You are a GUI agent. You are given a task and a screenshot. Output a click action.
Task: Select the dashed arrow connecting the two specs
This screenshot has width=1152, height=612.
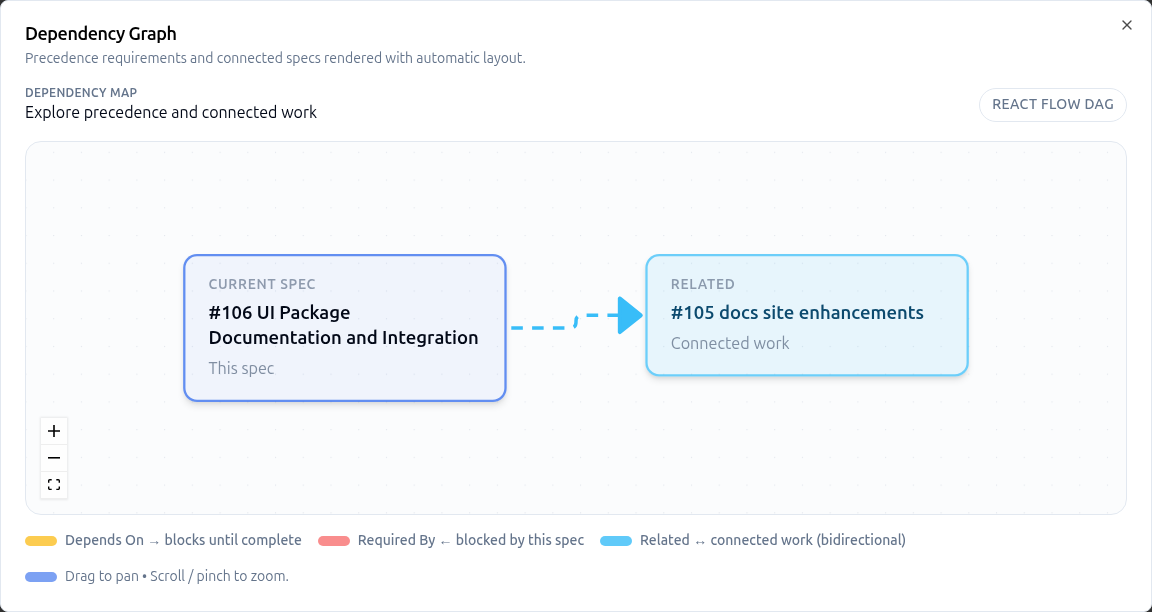point(575,322)
